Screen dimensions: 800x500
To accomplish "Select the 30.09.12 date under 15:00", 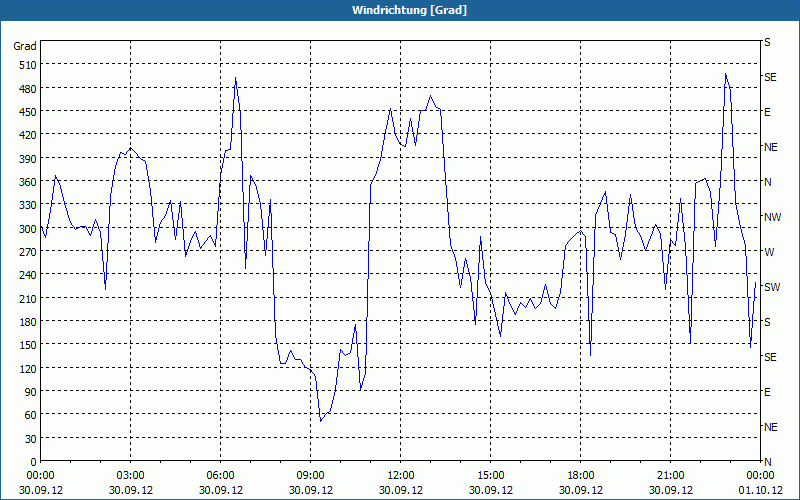I will pyautogui.click(x=491, y=490).
